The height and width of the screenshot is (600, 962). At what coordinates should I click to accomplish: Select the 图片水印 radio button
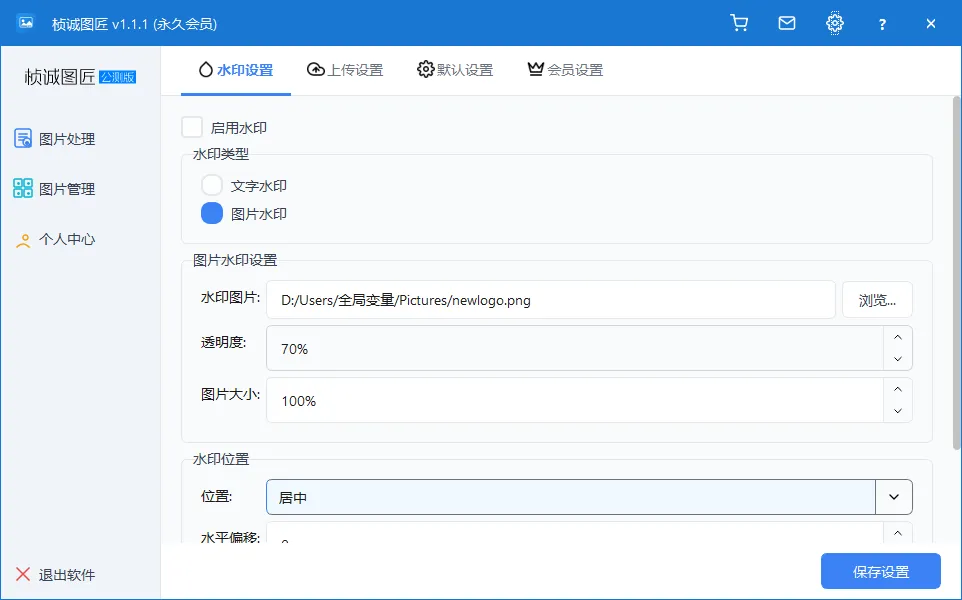coord(211,212)
